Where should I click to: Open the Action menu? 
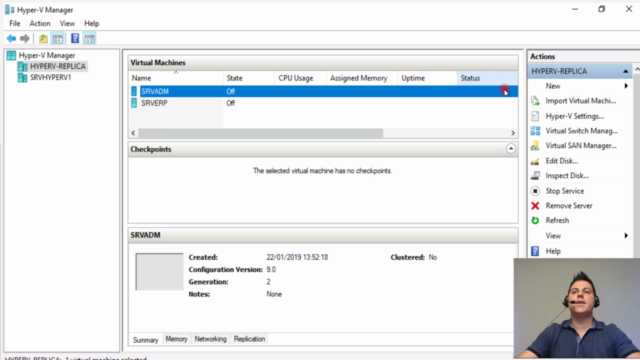pyautogui.click(x=40, y=24)
